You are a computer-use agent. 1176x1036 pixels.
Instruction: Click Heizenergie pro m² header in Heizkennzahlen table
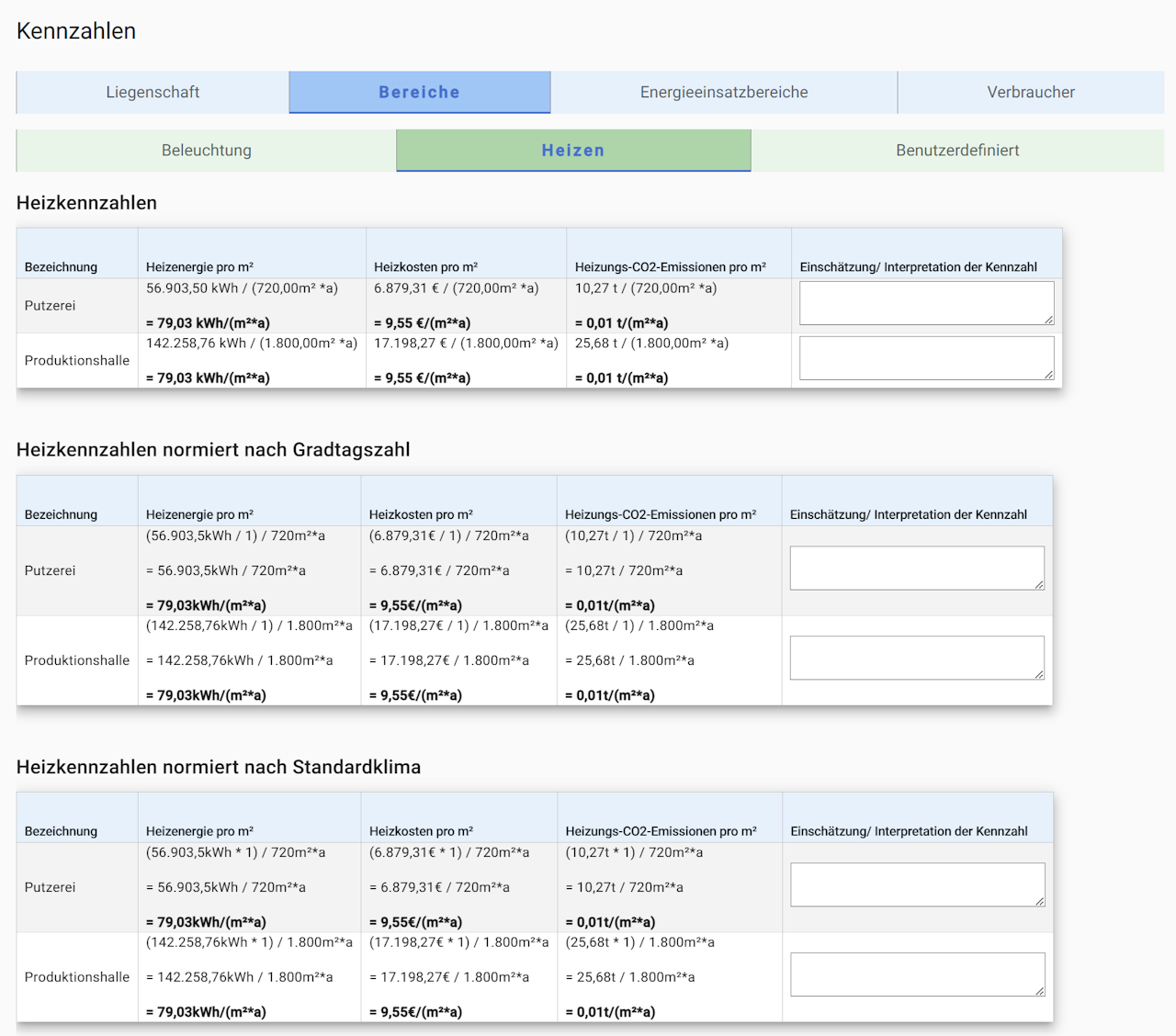tap(199, 267)
